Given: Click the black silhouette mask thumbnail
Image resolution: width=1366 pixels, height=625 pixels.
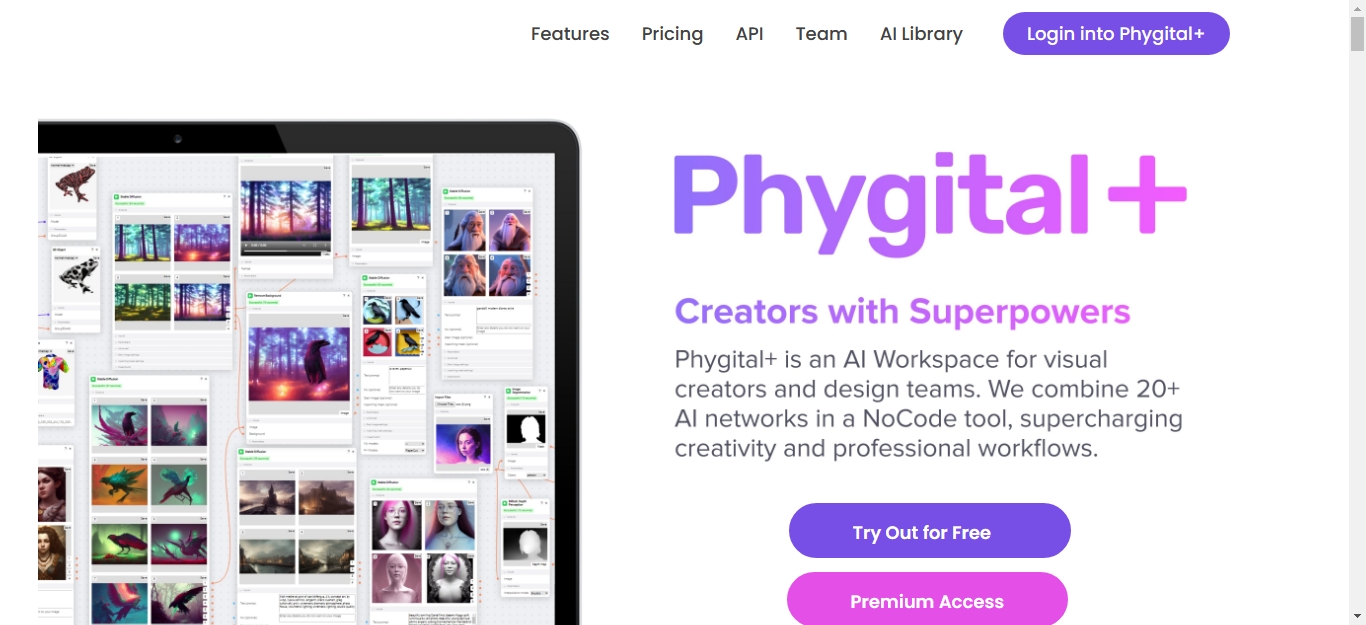Looking at the screenshot, I should (x=526, y=427).
